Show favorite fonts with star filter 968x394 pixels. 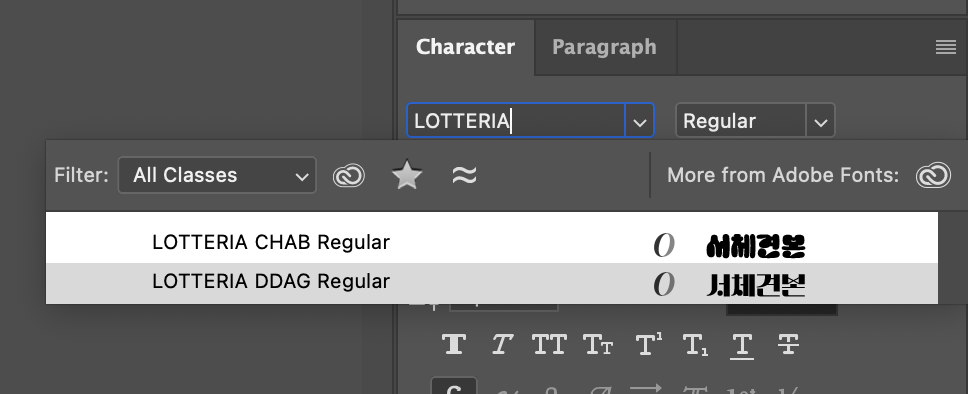point(407,176)
